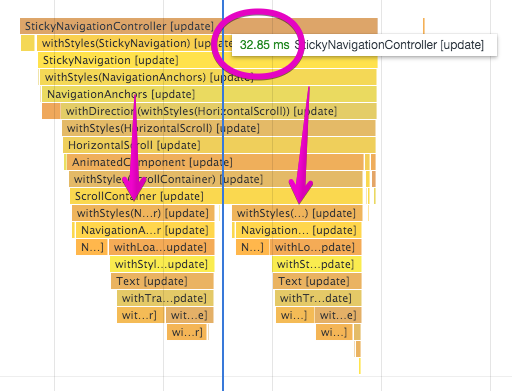Click withStyles(NavigationAnchors) [update] bar
This screenshot has height=391, width=512.
pos(208,77)
